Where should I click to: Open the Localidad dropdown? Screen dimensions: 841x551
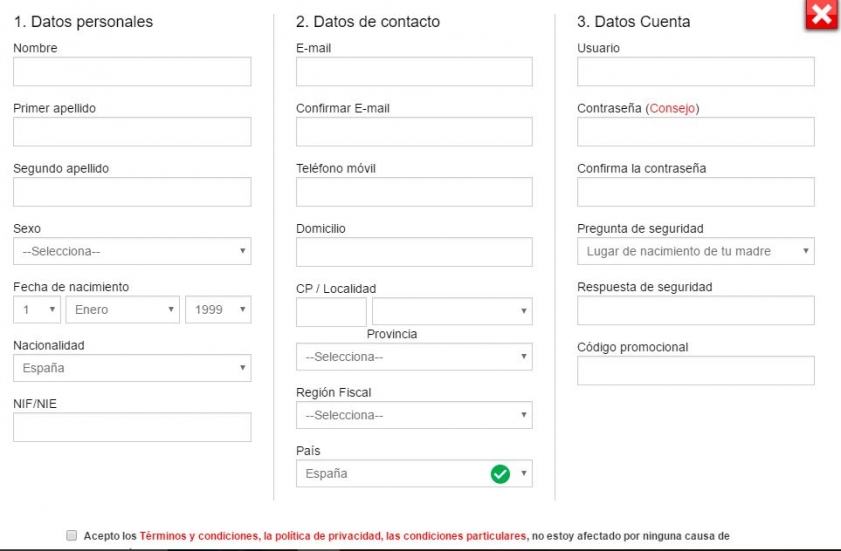452,311
